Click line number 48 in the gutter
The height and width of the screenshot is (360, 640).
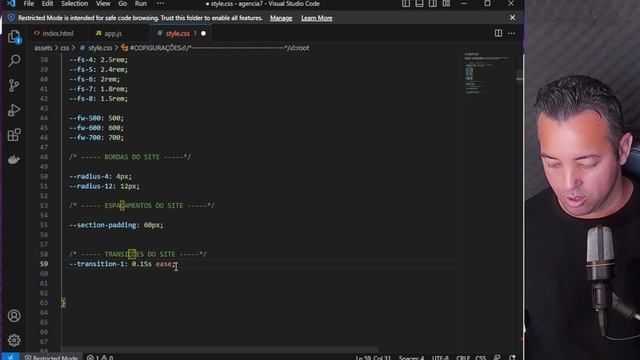click(44, 157)
